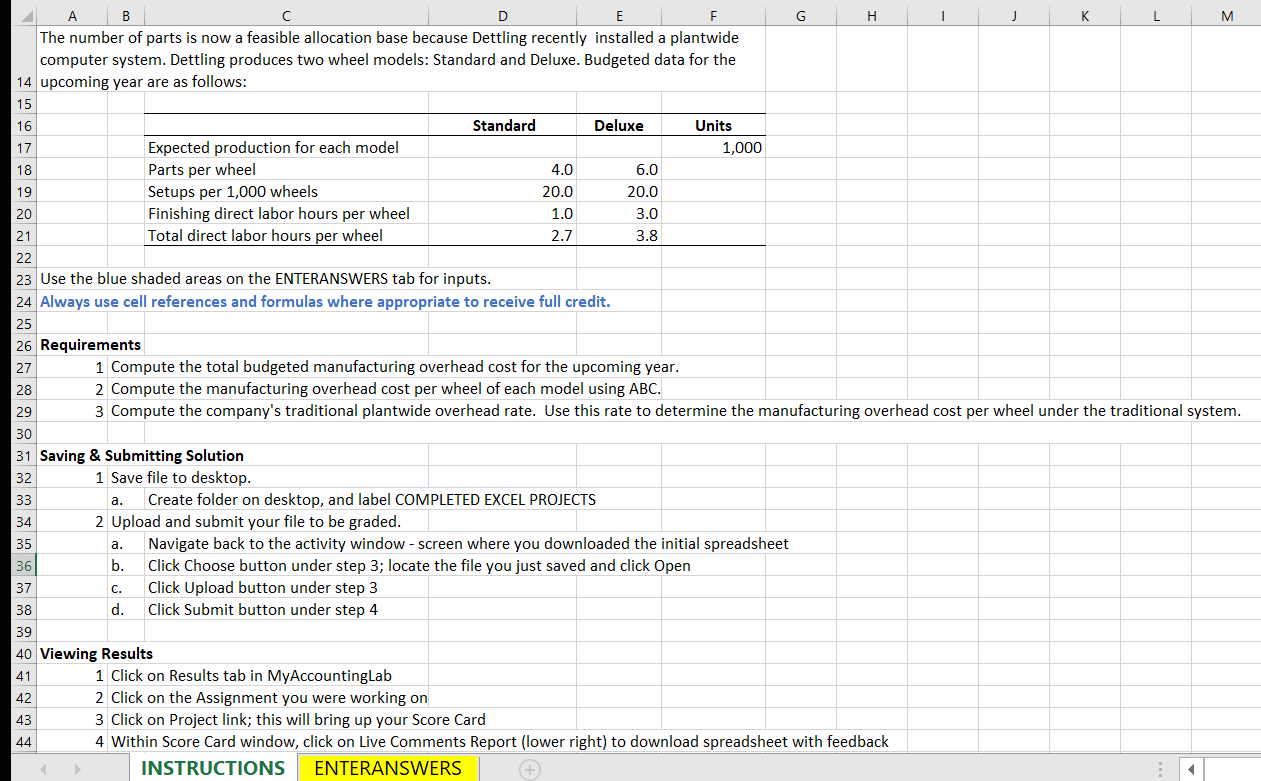Screen dimensions: 1261x781
Task: Click the Deluxe column heading cell
Action: pyautogui.click(x=619, y=125)
